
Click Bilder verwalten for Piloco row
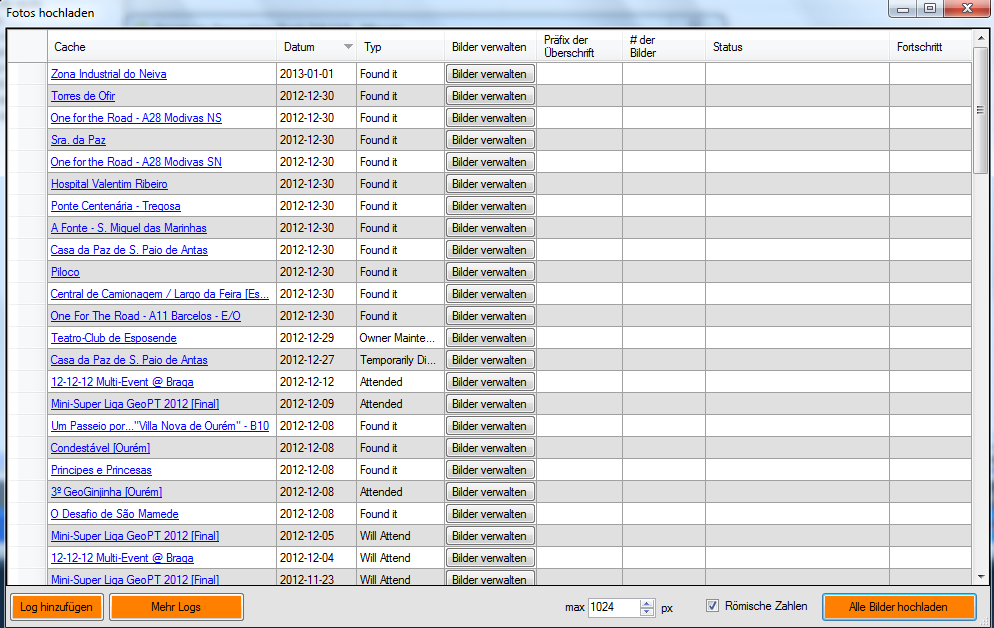coord(490,272)
